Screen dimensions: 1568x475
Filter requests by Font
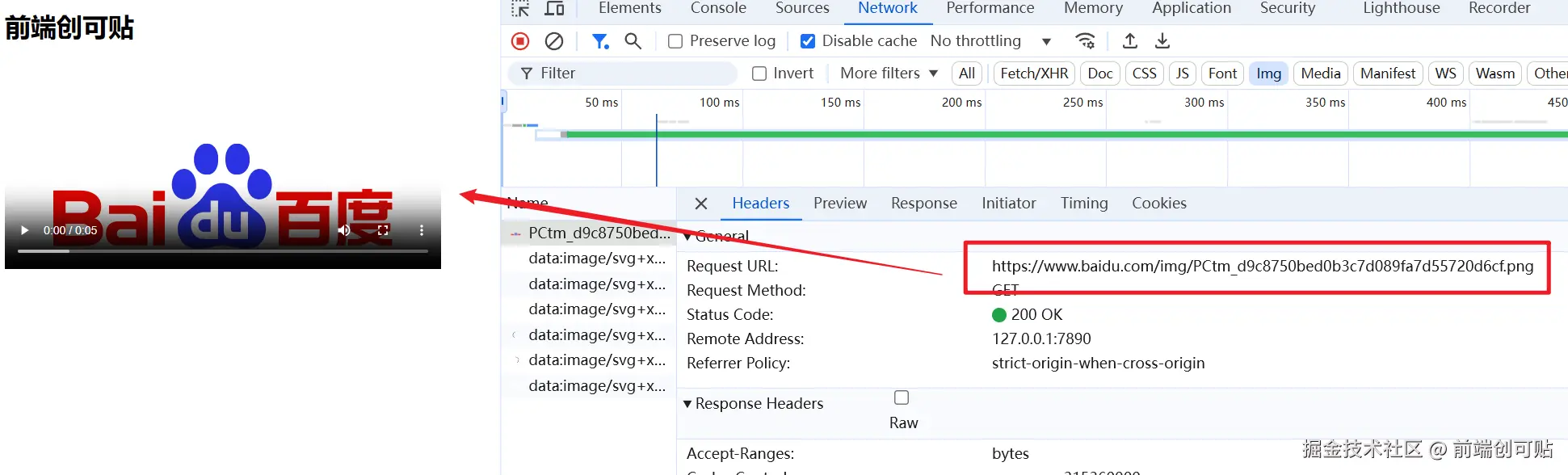(1223, 74)
